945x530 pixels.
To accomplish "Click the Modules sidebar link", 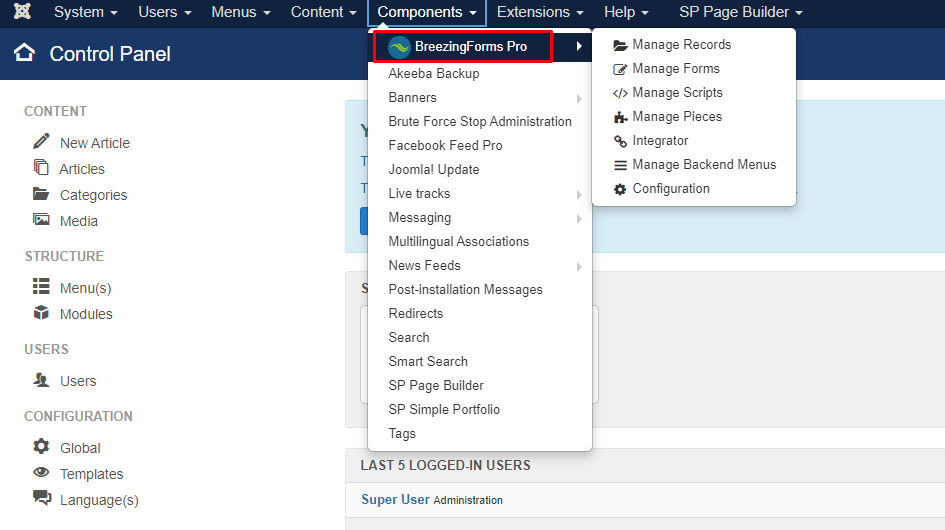I will coord(86,314).
